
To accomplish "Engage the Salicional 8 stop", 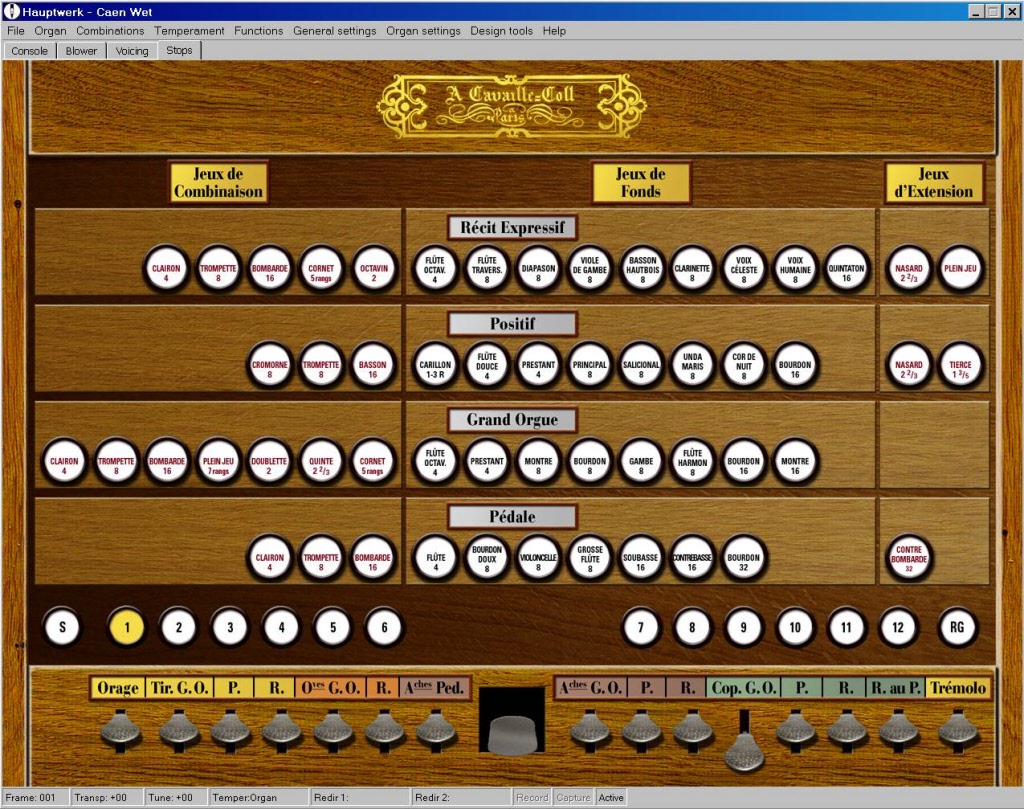I will point(641,366).
